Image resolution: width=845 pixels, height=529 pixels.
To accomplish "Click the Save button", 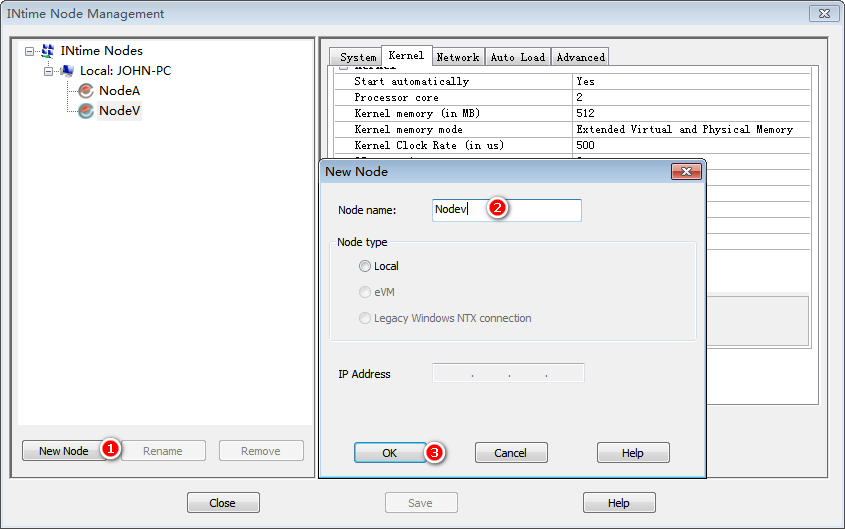I will [x=421, y=503].
